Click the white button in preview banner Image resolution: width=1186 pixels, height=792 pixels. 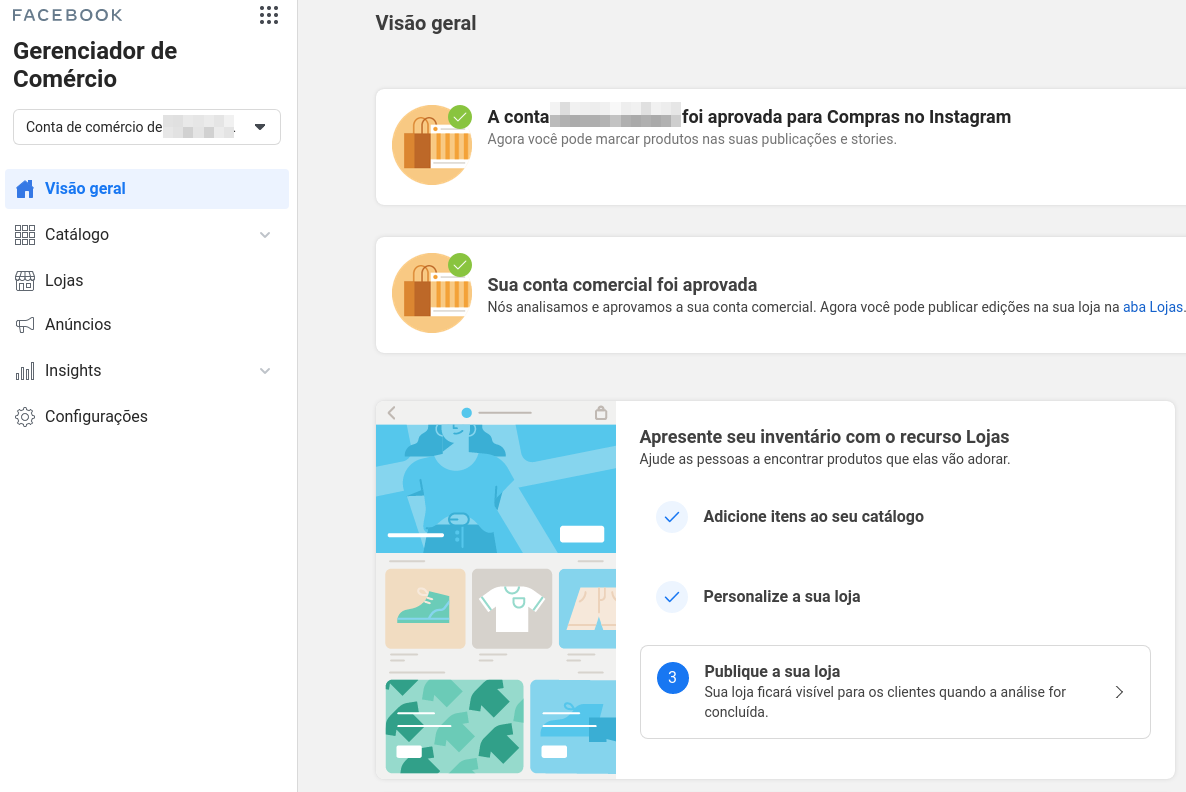(582, 534)
